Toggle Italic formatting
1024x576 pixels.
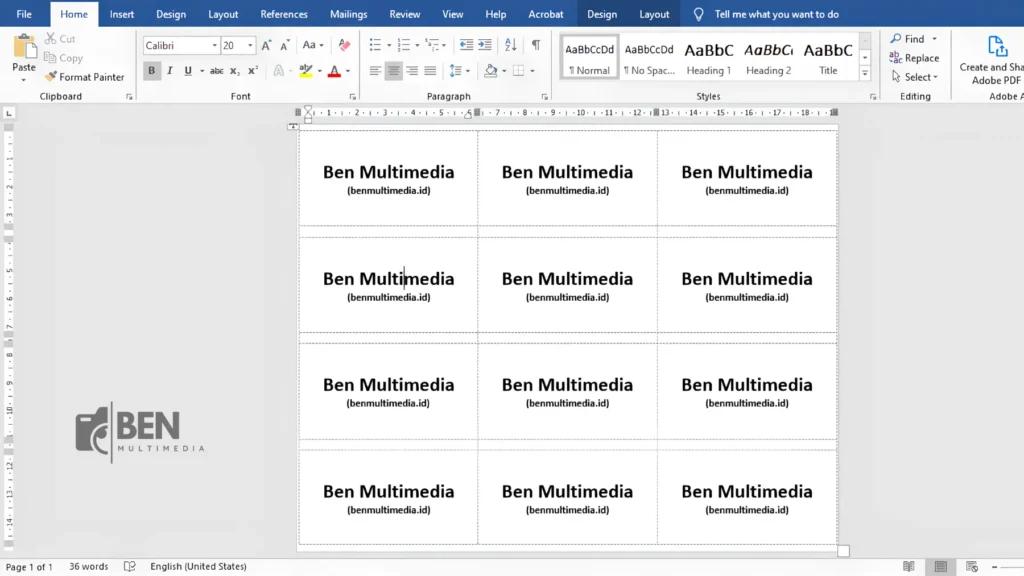coord(170,71)
